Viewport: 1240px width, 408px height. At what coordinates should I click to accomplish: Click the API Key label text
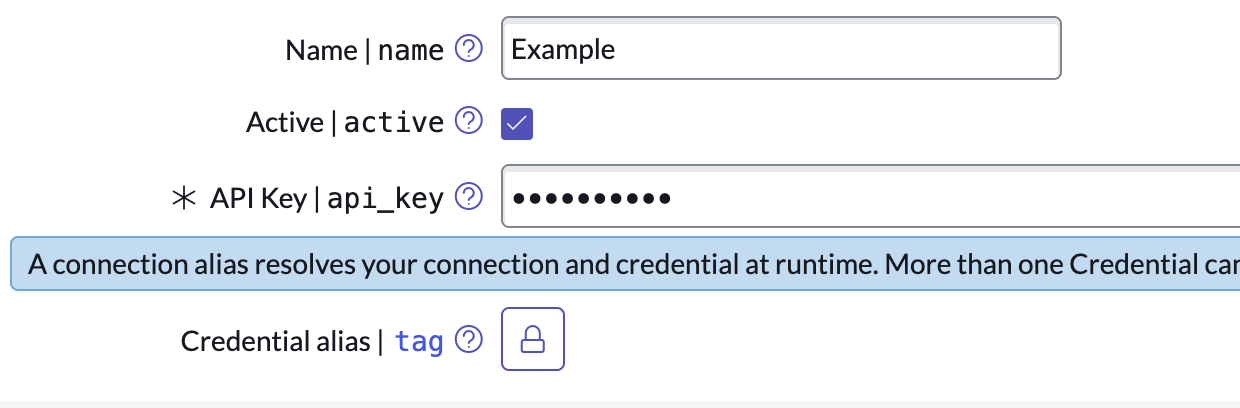click(x=258, y=199)
